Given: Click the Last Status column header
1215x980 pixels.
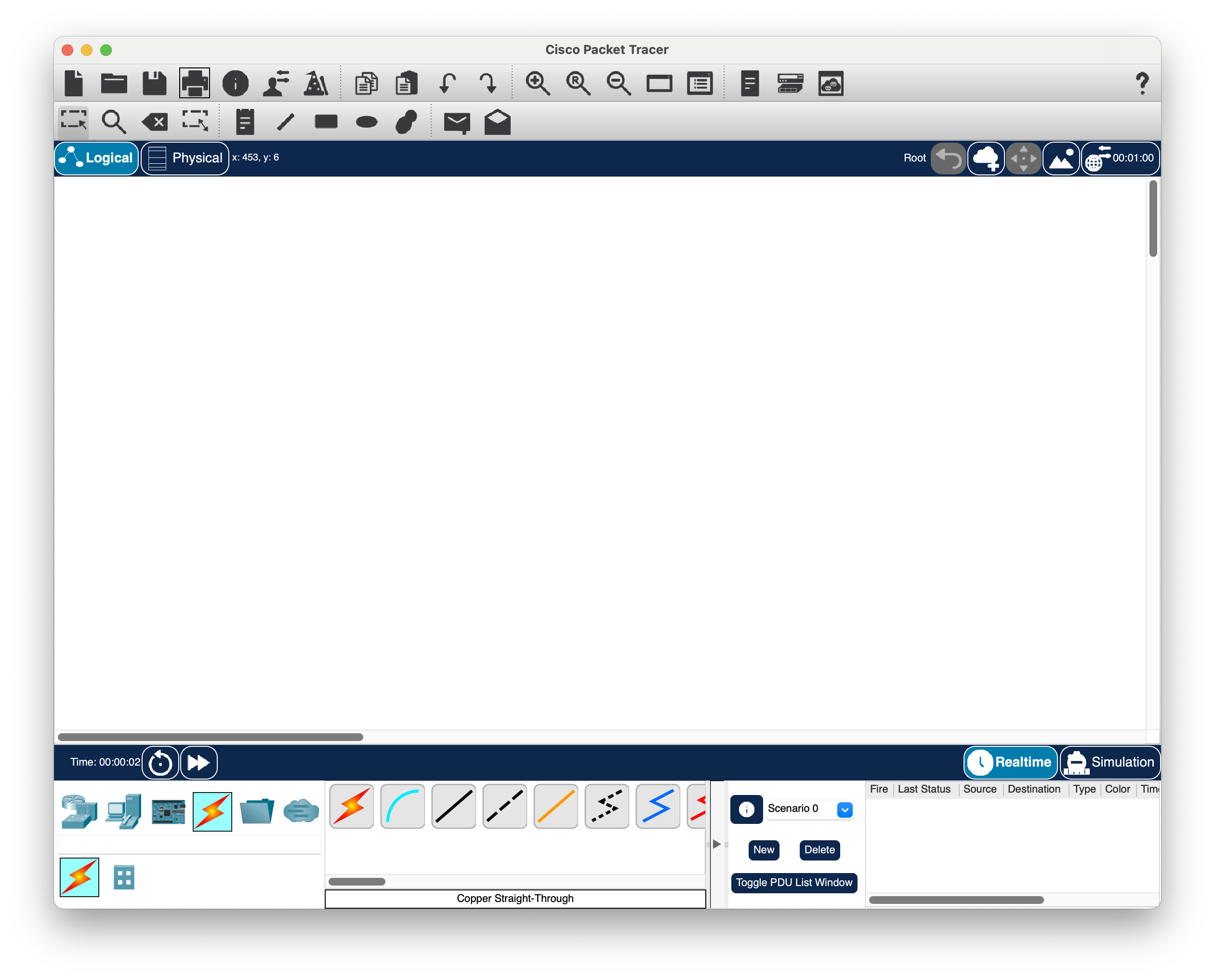Looking at the screenshot, I should pos(924,789).
